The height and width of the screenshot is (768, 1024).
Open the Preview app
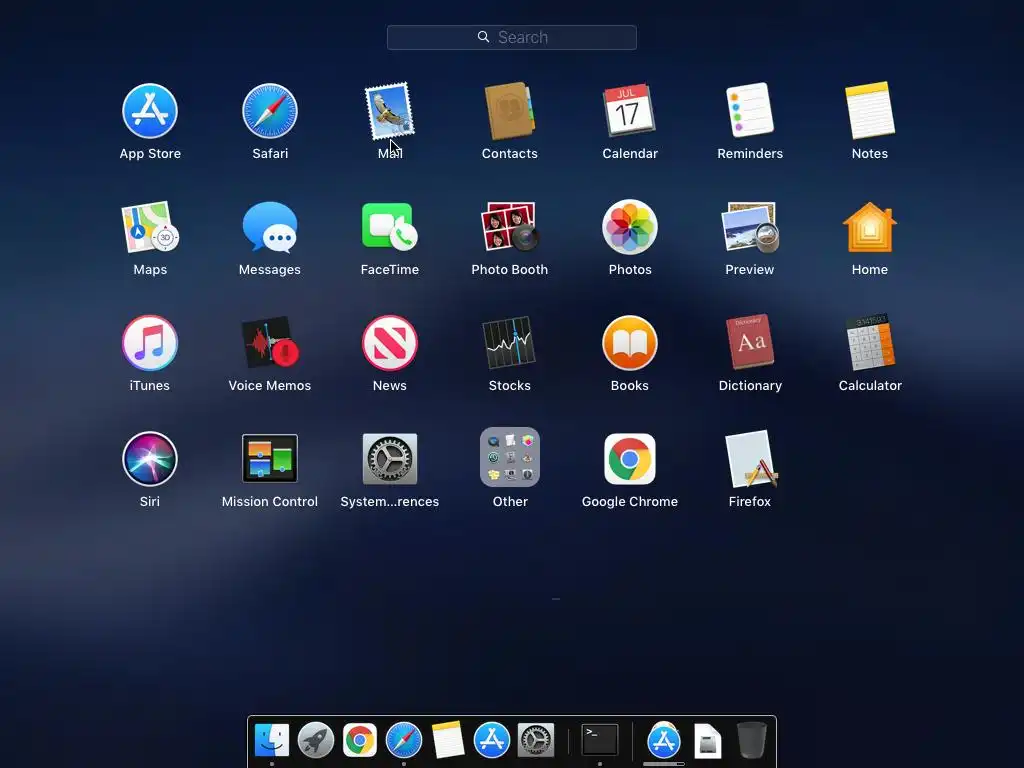[x=750, y=227]
